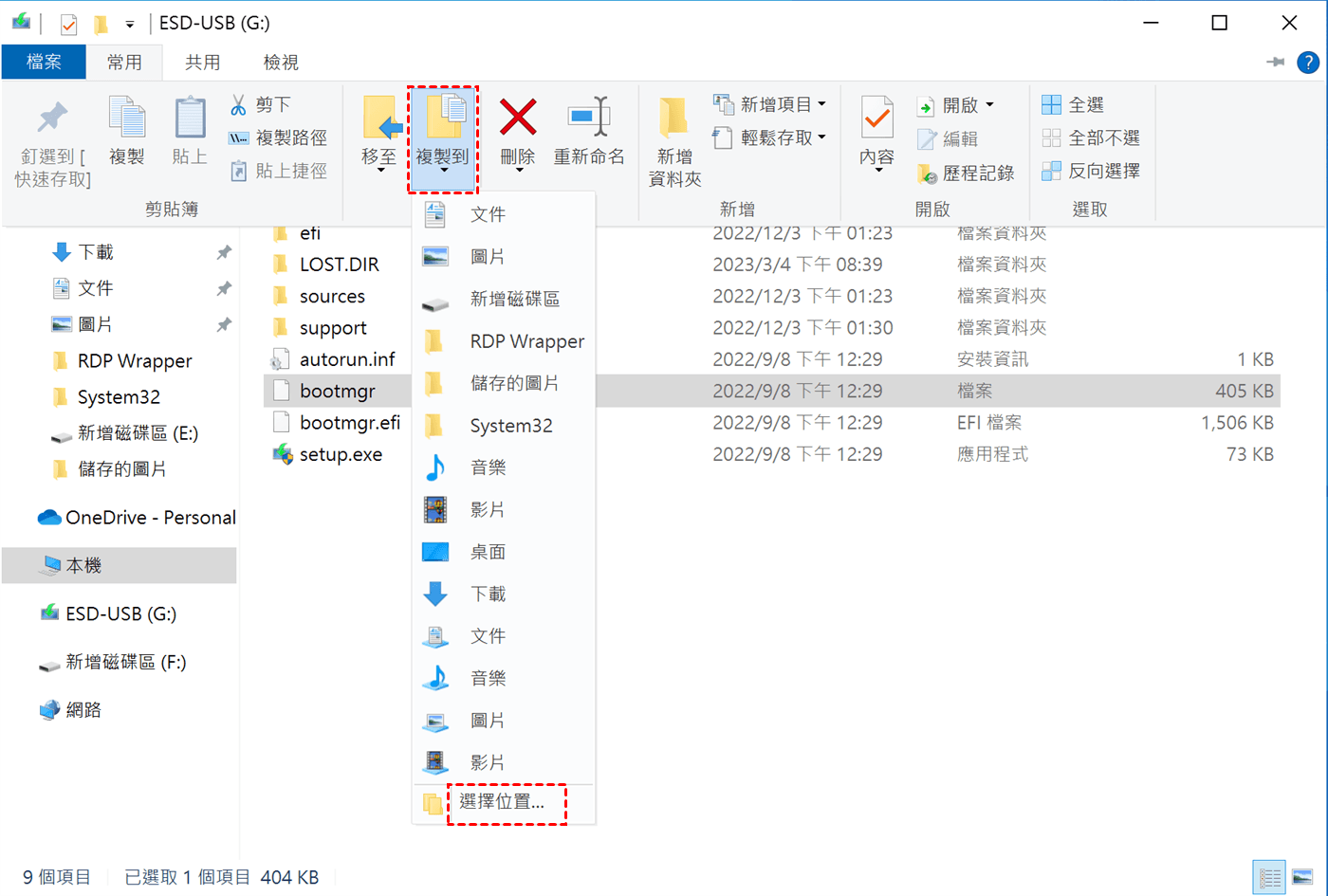Open help with the blue question mark
Screen dimensions: 1328x896
[1308, 63]
